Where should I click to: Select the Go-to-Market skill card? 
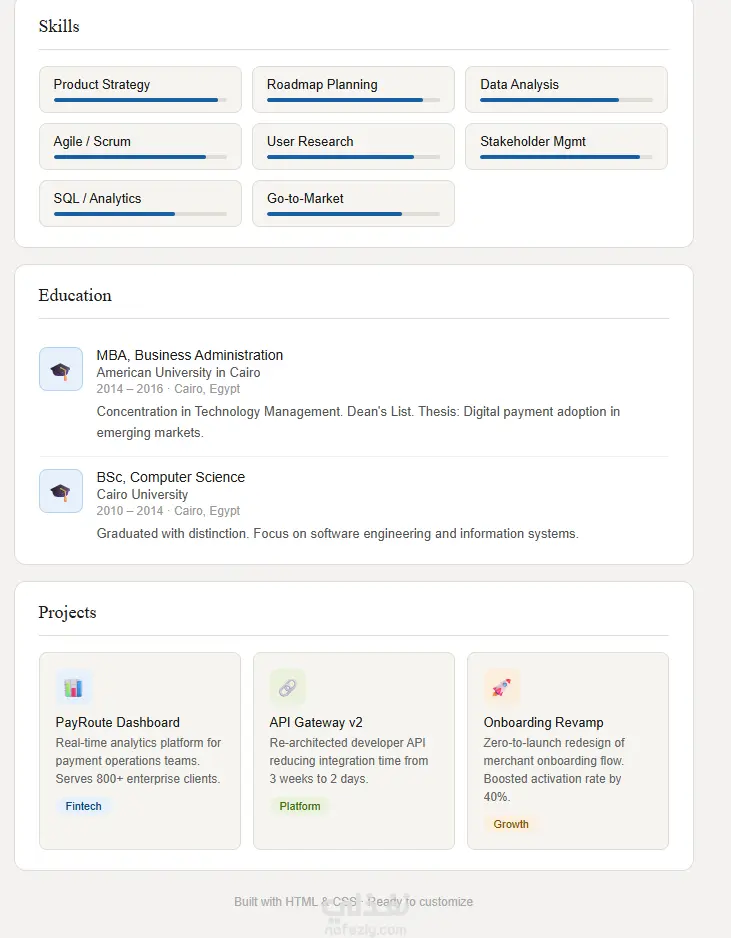354,203
